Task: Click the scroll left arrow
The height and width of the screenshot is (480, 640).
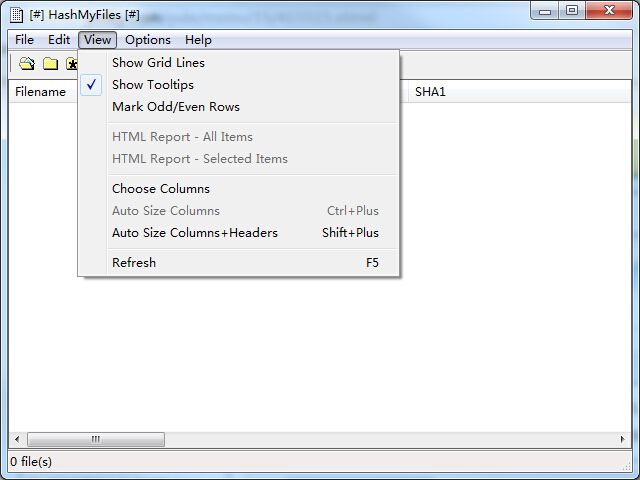Action: [x=17, y=440]
